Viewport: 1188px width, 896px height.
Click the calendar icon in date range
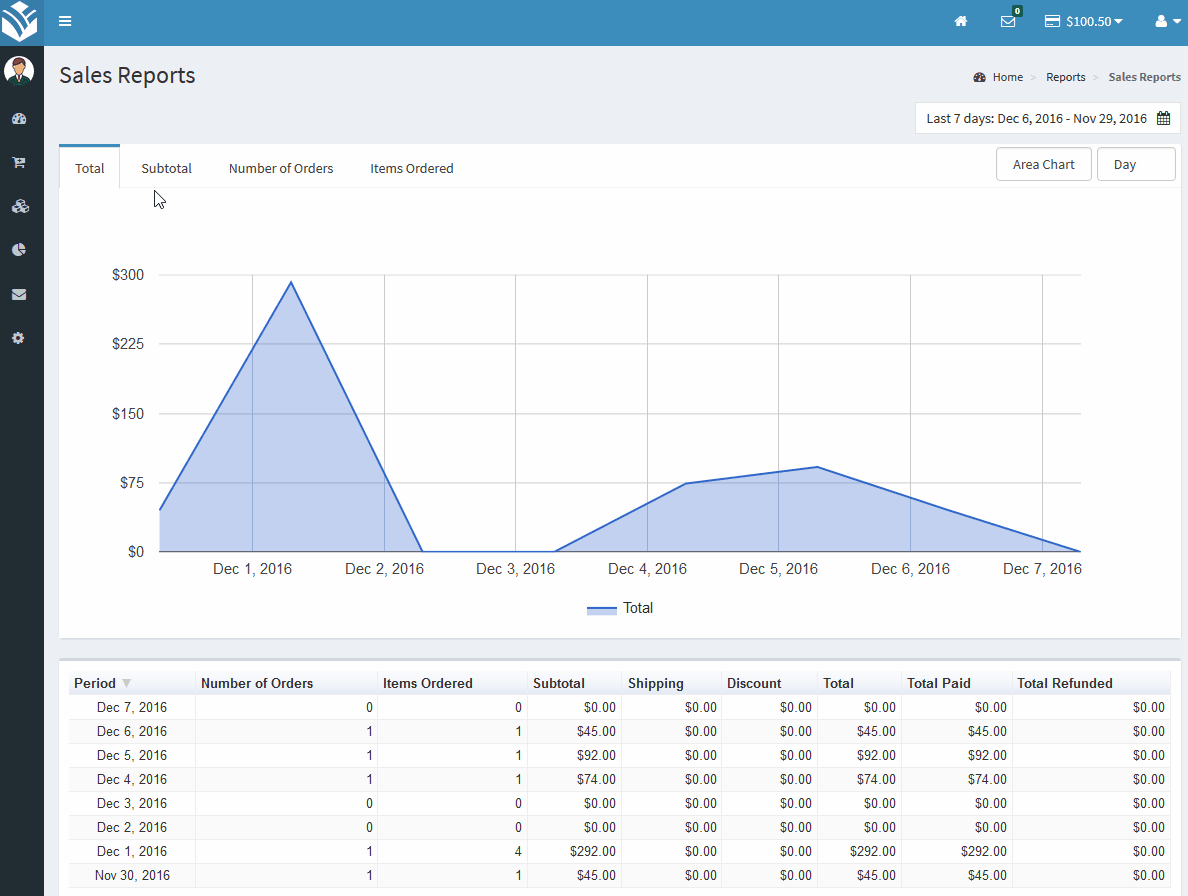tap(1164, 118)
